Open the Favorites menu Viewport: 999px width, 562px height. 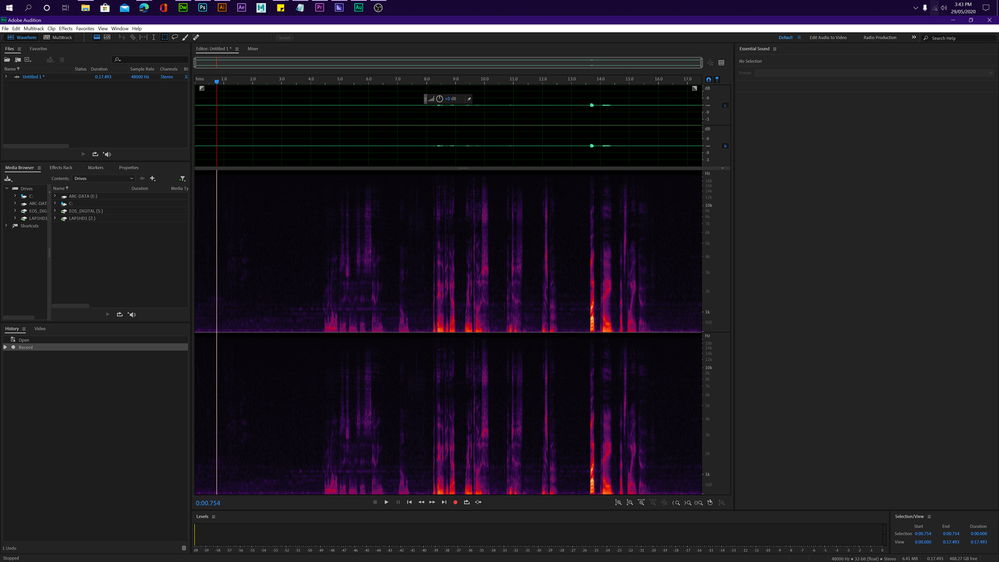click(85, 29)
